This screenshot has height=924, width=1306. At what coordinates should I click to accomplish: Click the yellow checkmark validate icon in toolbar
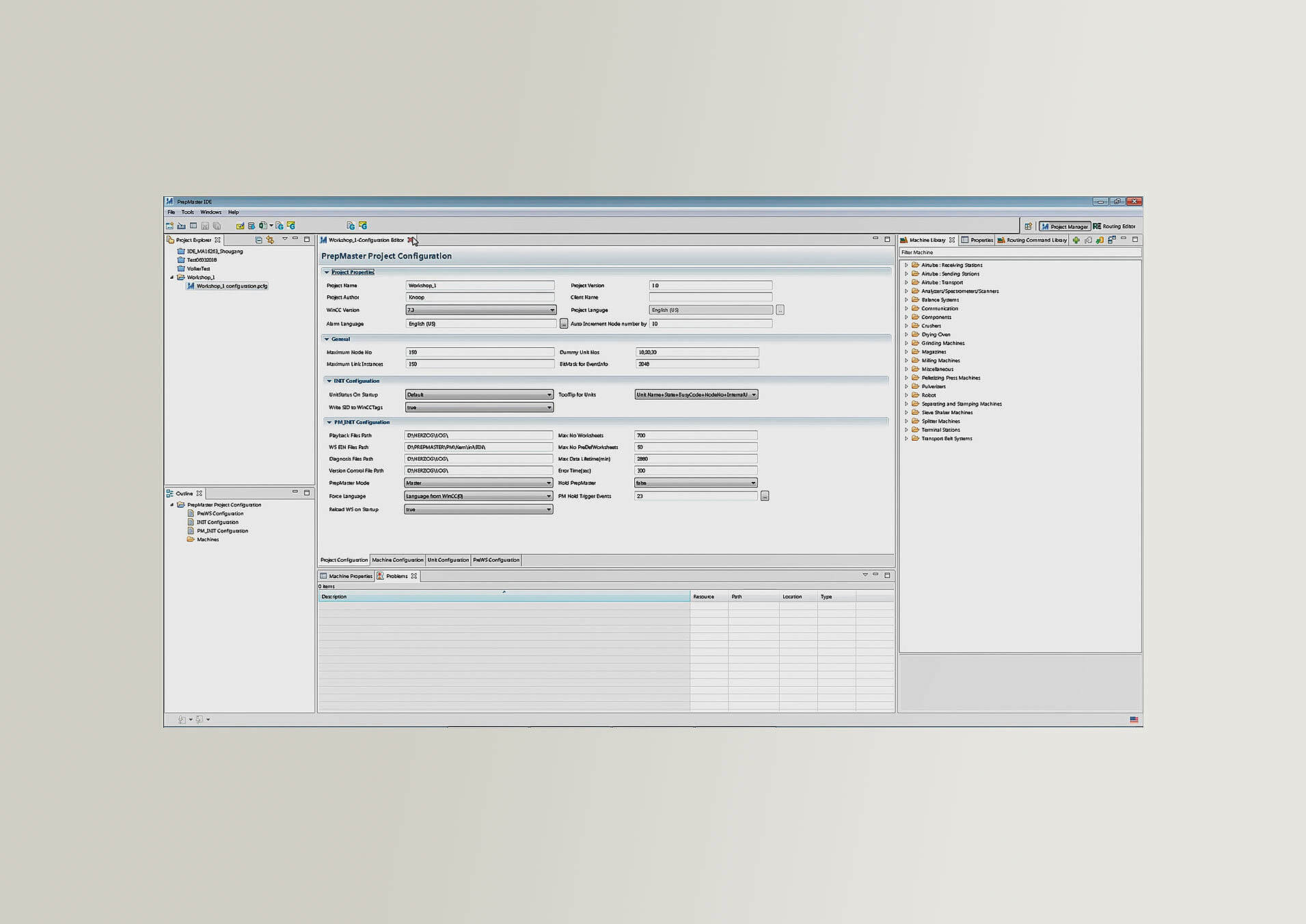click(240, 226)
